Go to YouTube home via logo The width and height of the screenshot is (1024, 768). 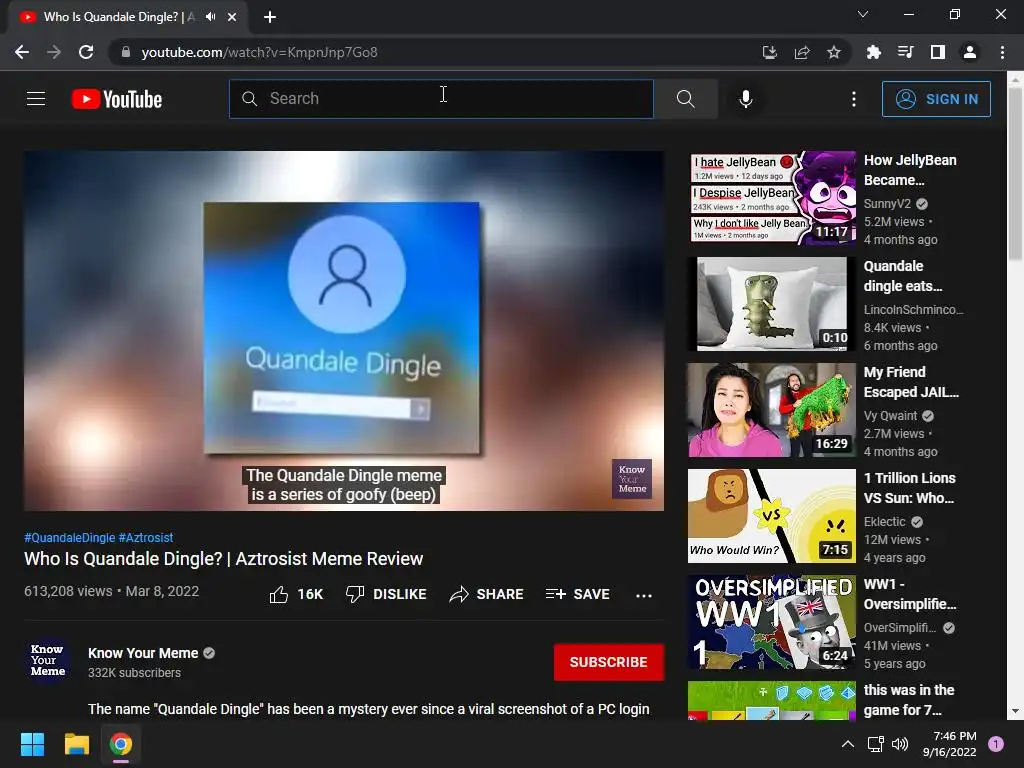tap(117, 99)
